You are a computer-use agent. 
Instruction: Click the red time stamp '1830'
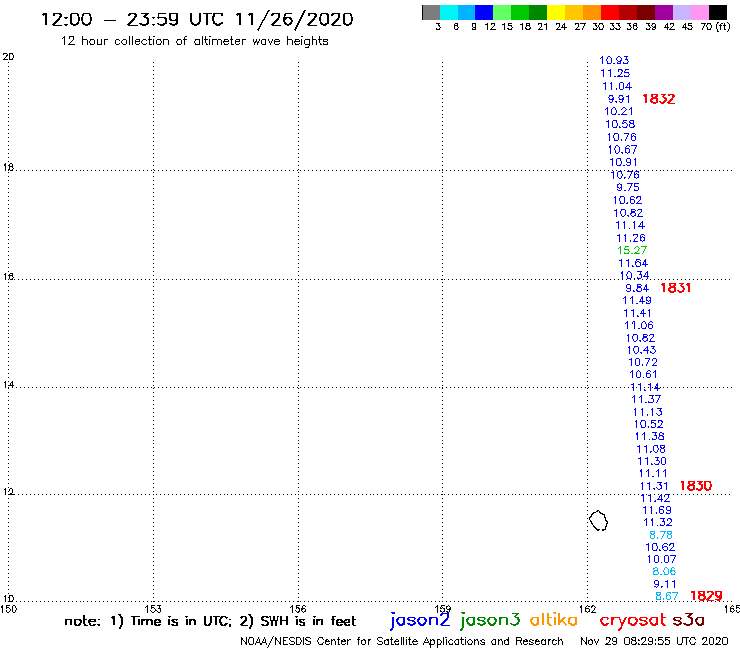pyautogui.click(x=696, y=486)
